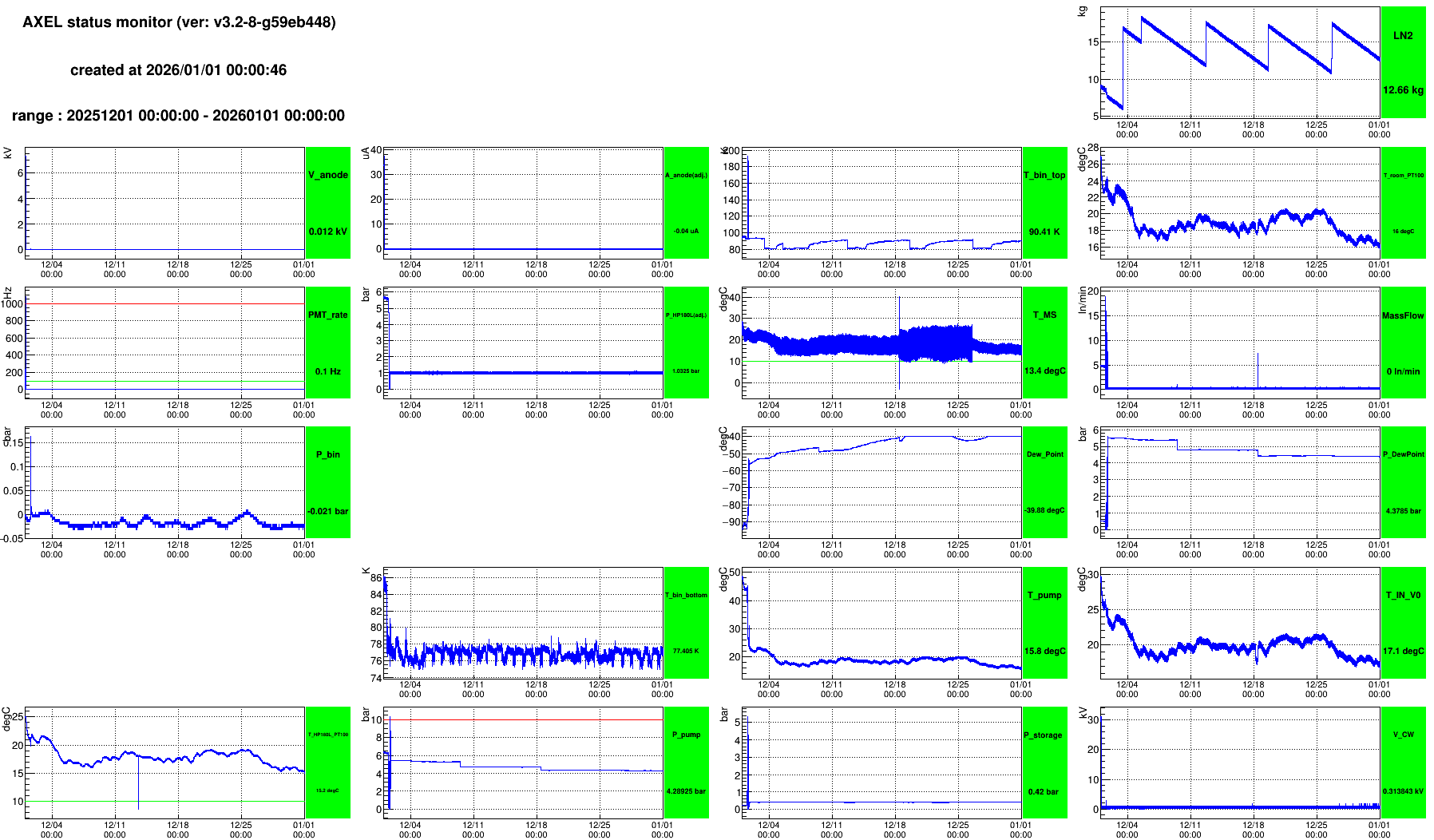Click the Dew_Point status panel
The image size is (1434, 840).
(x=1044, y=482)
